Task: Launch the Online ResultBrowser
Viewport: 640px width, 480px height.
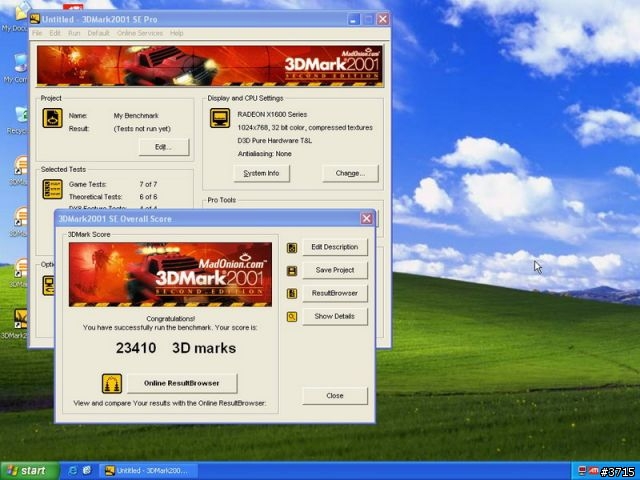Action: pos(182,383)
